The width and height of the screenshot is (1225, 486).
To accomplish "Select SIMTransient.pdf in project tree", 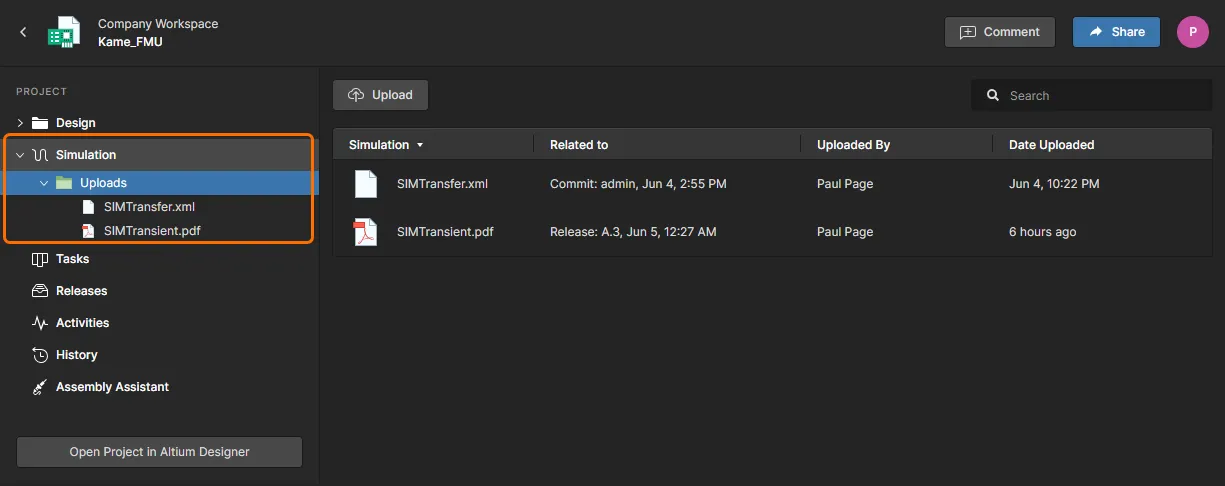I will (150, 231).
